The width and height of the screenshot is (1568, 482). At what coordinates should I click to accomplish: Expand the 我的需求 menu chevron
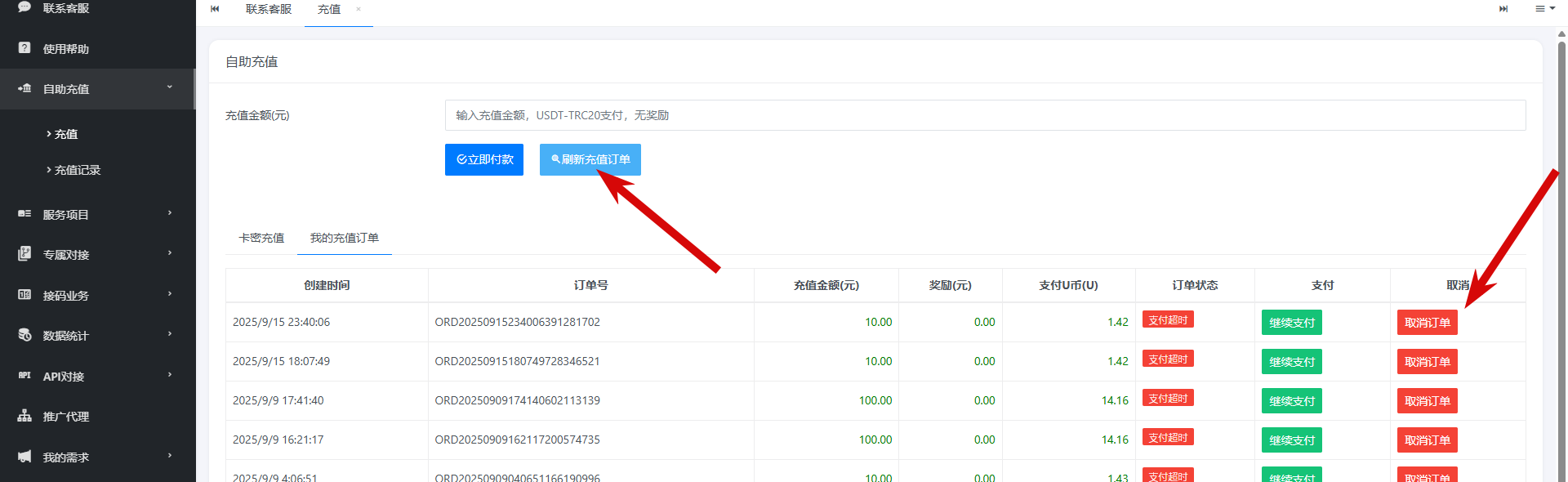tap(170, 456)
